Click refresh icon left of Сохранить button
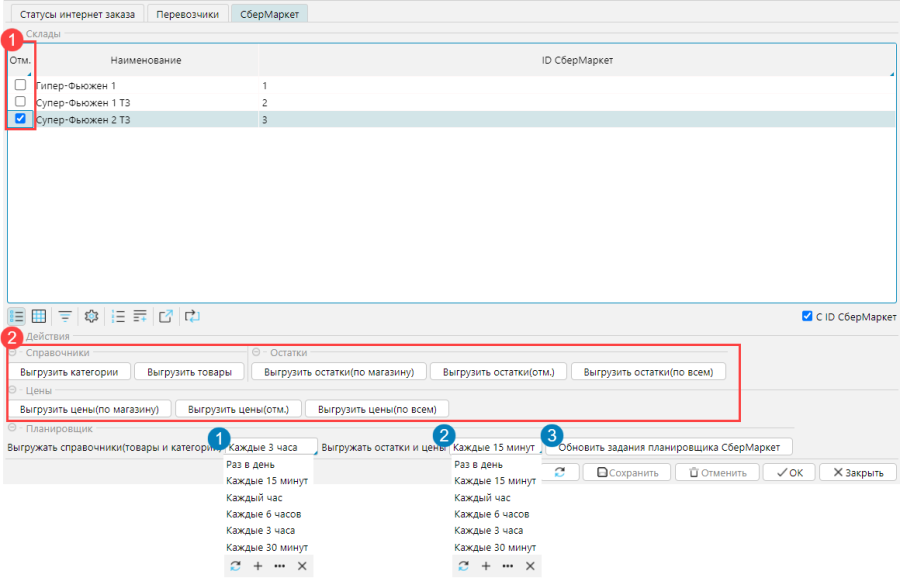The image size is (900, 578). (560, 472)
